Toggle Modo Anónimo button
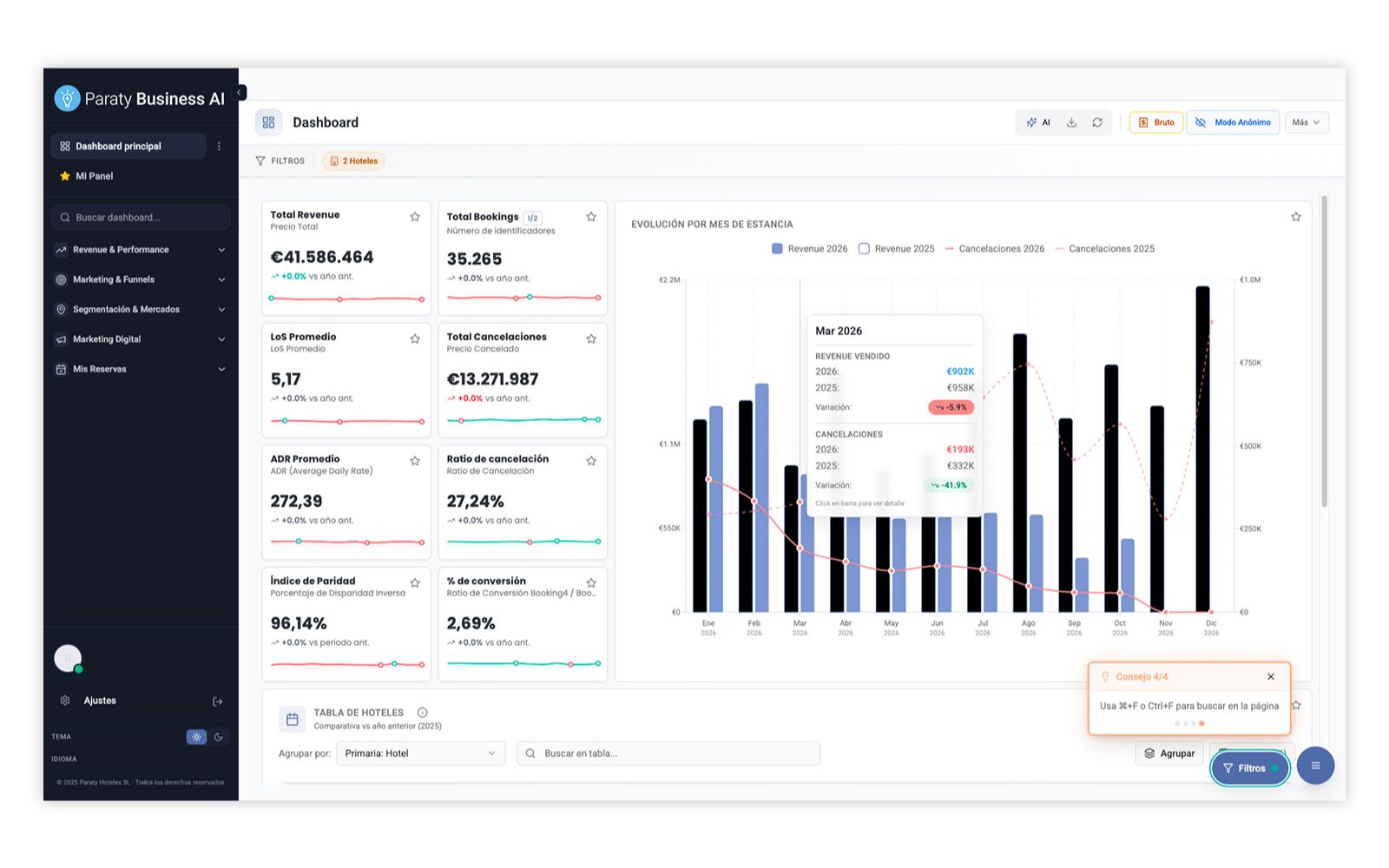 (x=1233, y=122)
